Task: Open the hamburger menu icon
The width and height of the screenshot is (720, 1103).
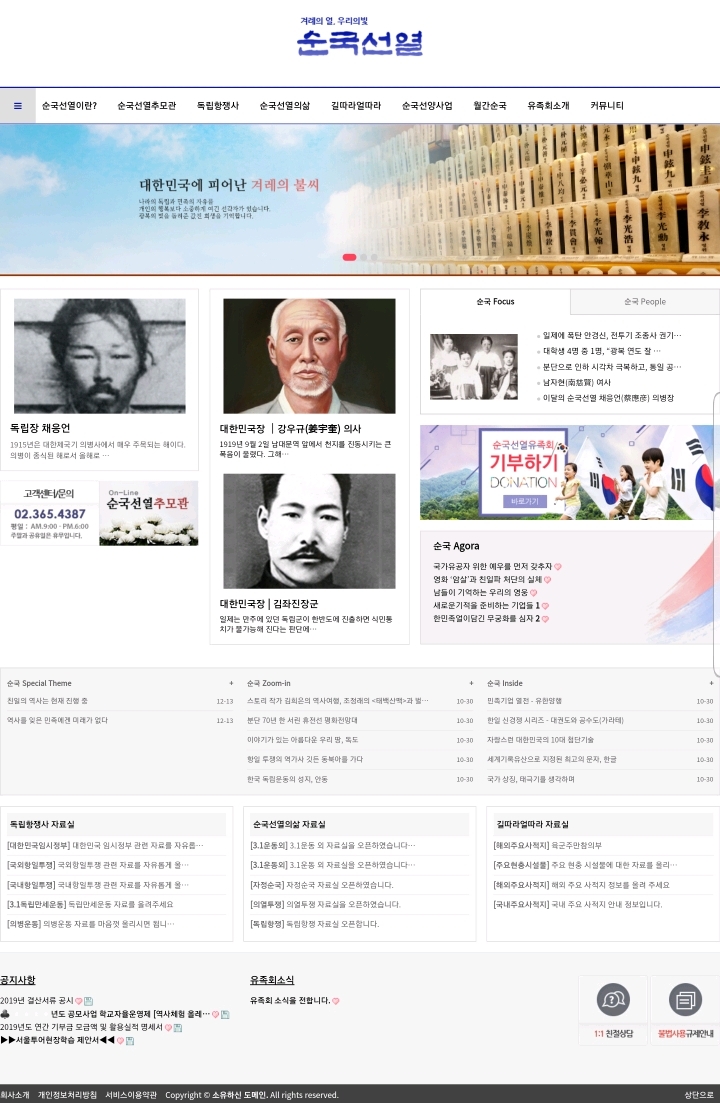Action: pos(18,106)
